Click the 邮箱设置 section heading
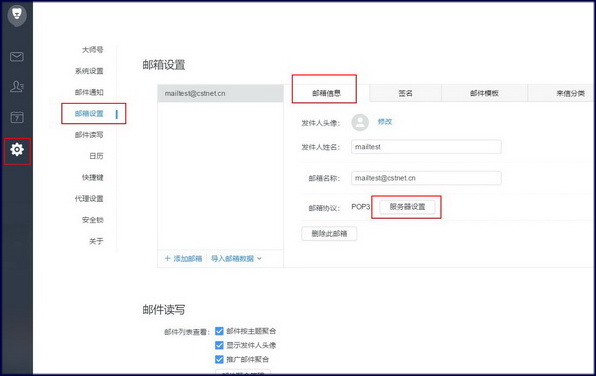Screen dimensions: 596x376 pyautogui.click(x=164, y=65)
